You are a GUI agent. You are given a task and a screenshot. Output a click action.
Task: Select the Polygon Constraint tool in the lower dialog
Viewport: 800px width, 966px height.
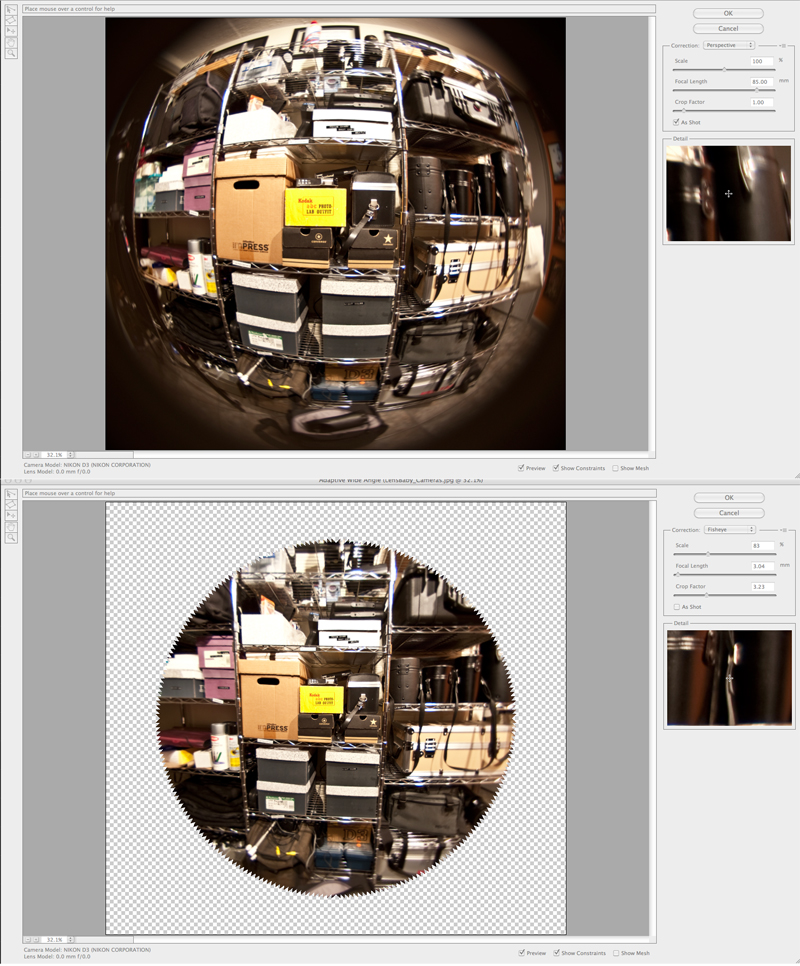pos(11,505)
